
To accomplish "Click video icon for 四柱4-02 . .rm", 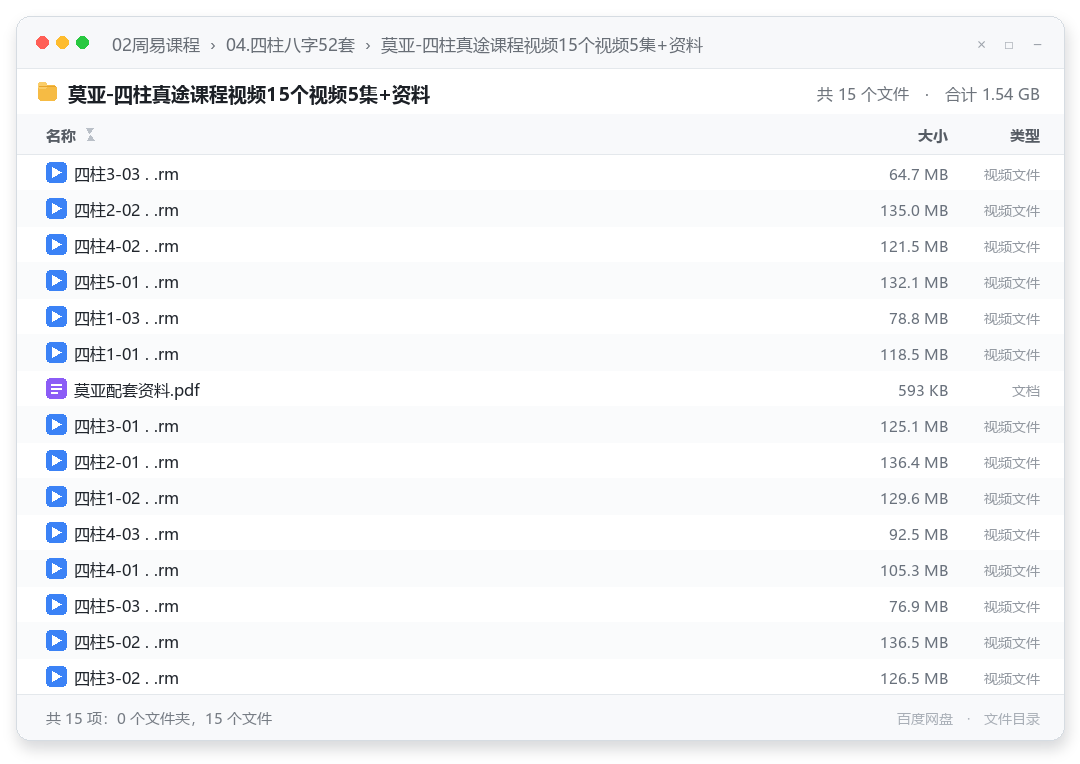I will (x=56, y=245).
